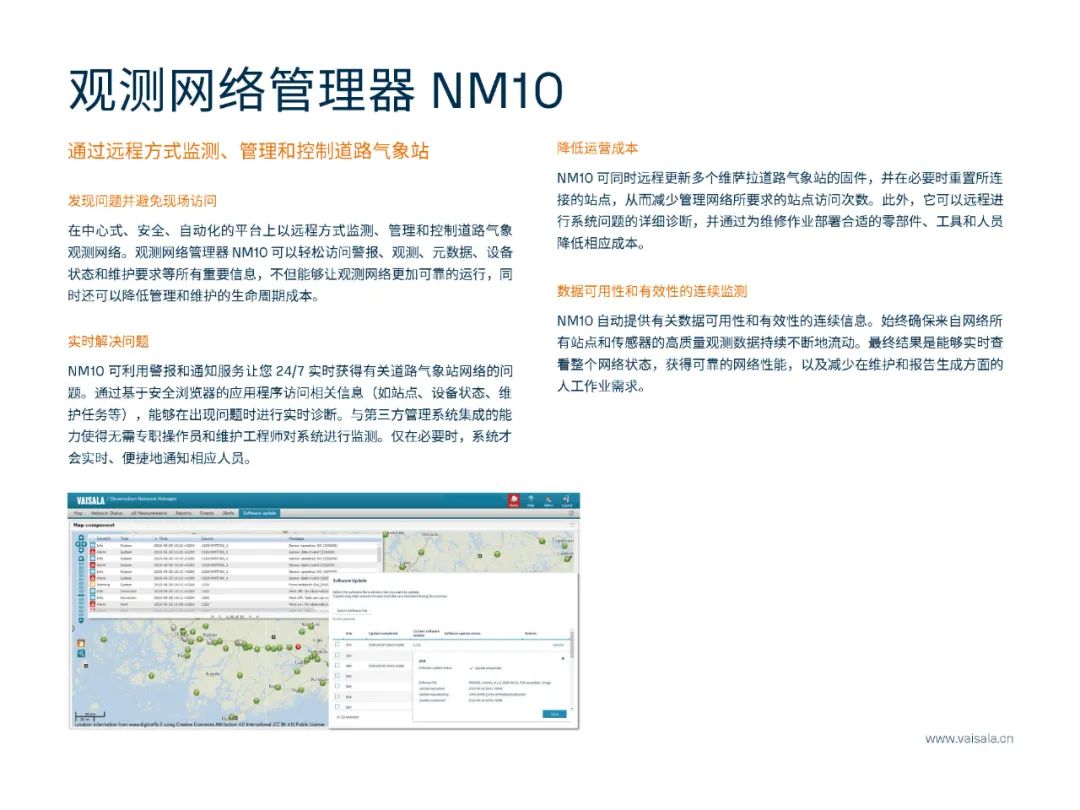
Task: Click the Vaisala logo in the app header
Action: pos(91,500)
